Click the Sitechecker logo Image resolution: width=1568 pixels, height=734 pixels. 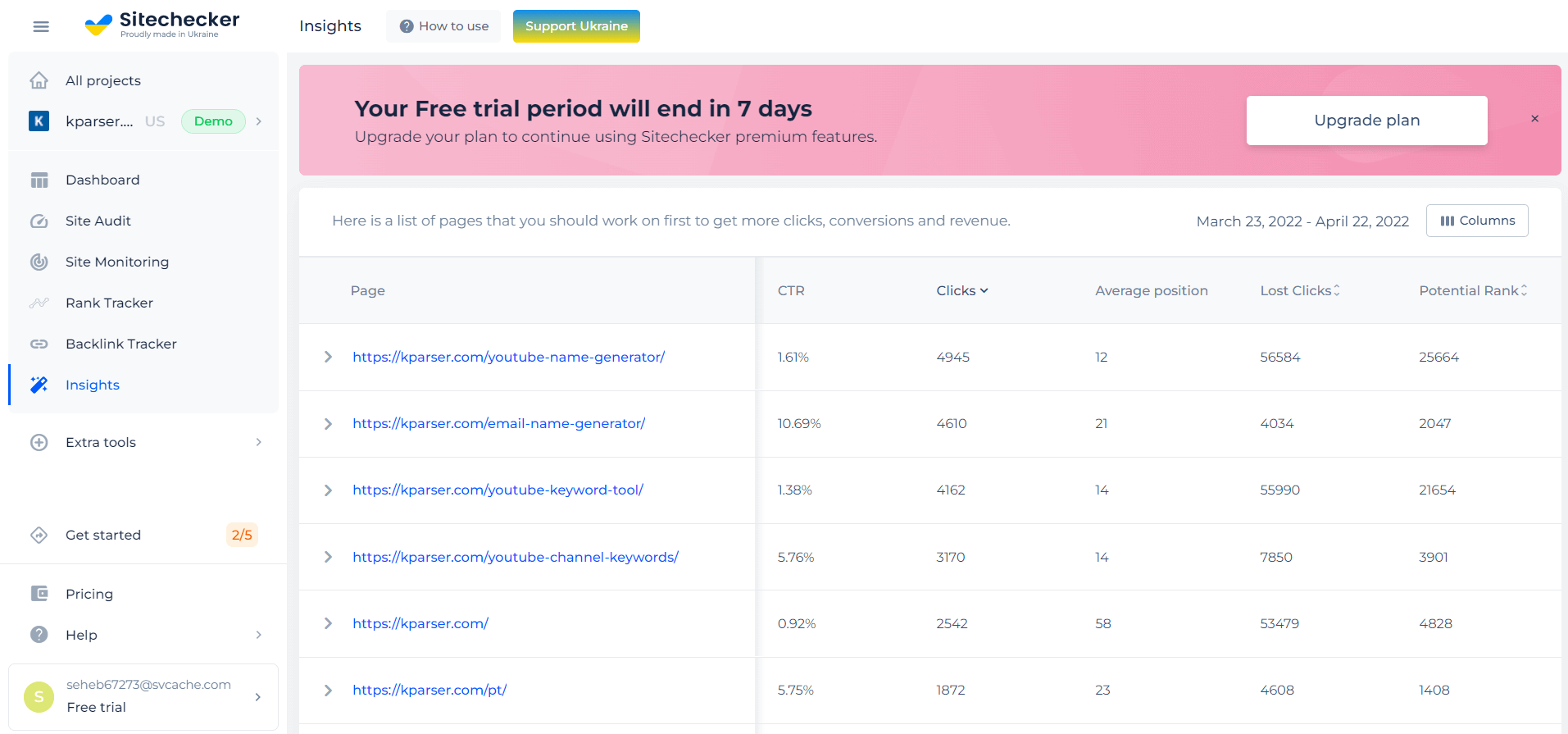(162, 25)
